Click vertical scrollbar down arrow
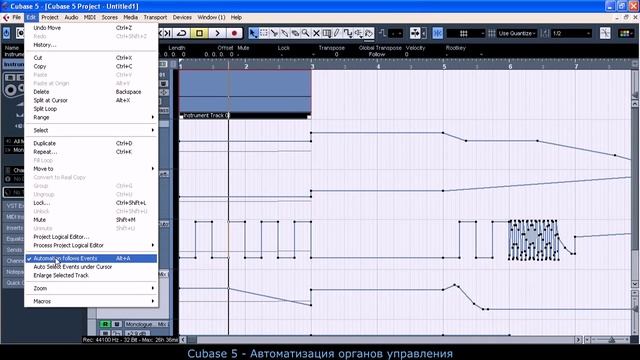 [635, 284]
